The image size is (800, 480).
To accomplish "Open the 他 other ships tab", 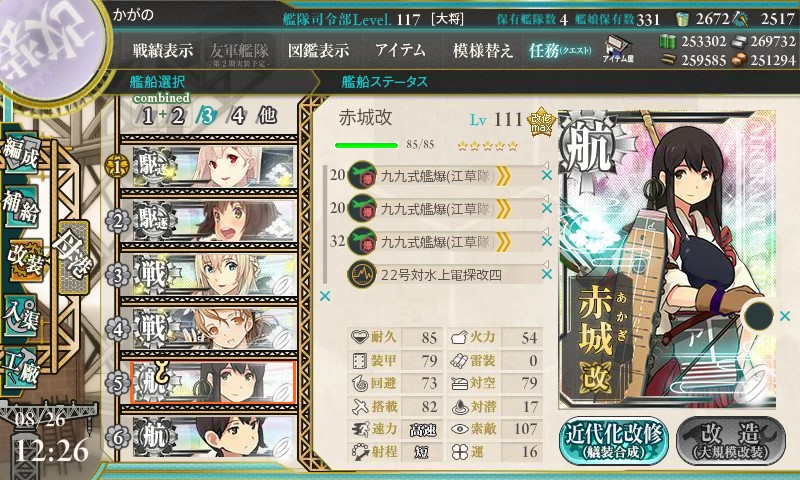I will [x=267, y=116].
